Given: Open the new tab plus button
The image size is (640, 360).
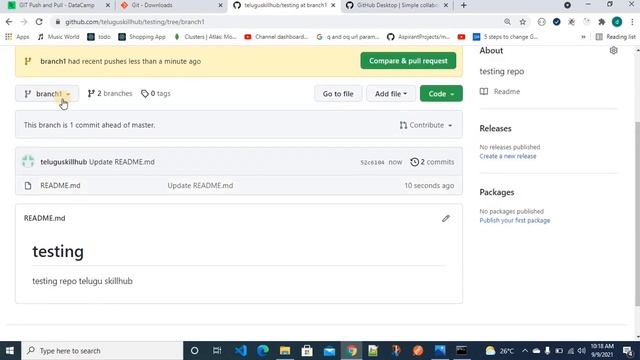Looking at the screenshot, I should [464, 5].
